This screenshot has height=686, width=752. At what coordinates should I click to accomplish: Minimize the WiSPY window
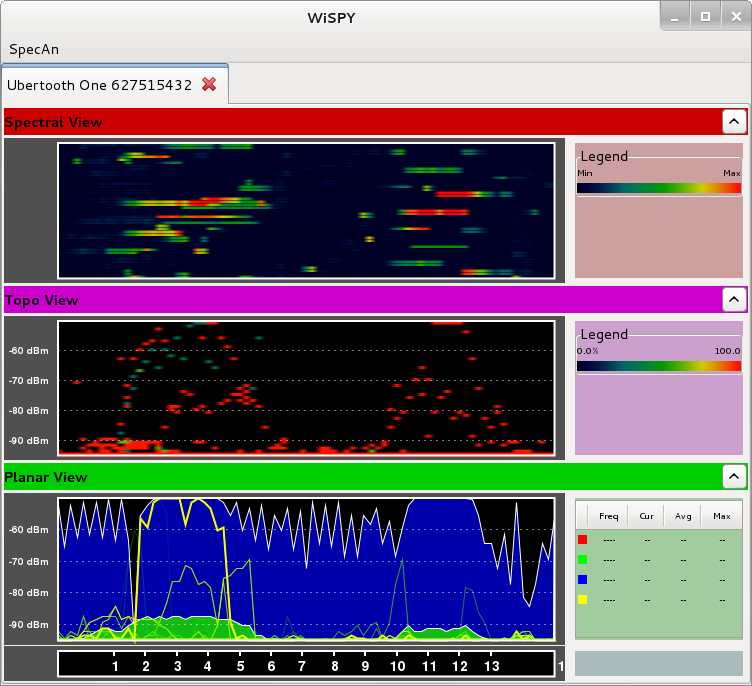pyautogui.click(x=675, y=17)
